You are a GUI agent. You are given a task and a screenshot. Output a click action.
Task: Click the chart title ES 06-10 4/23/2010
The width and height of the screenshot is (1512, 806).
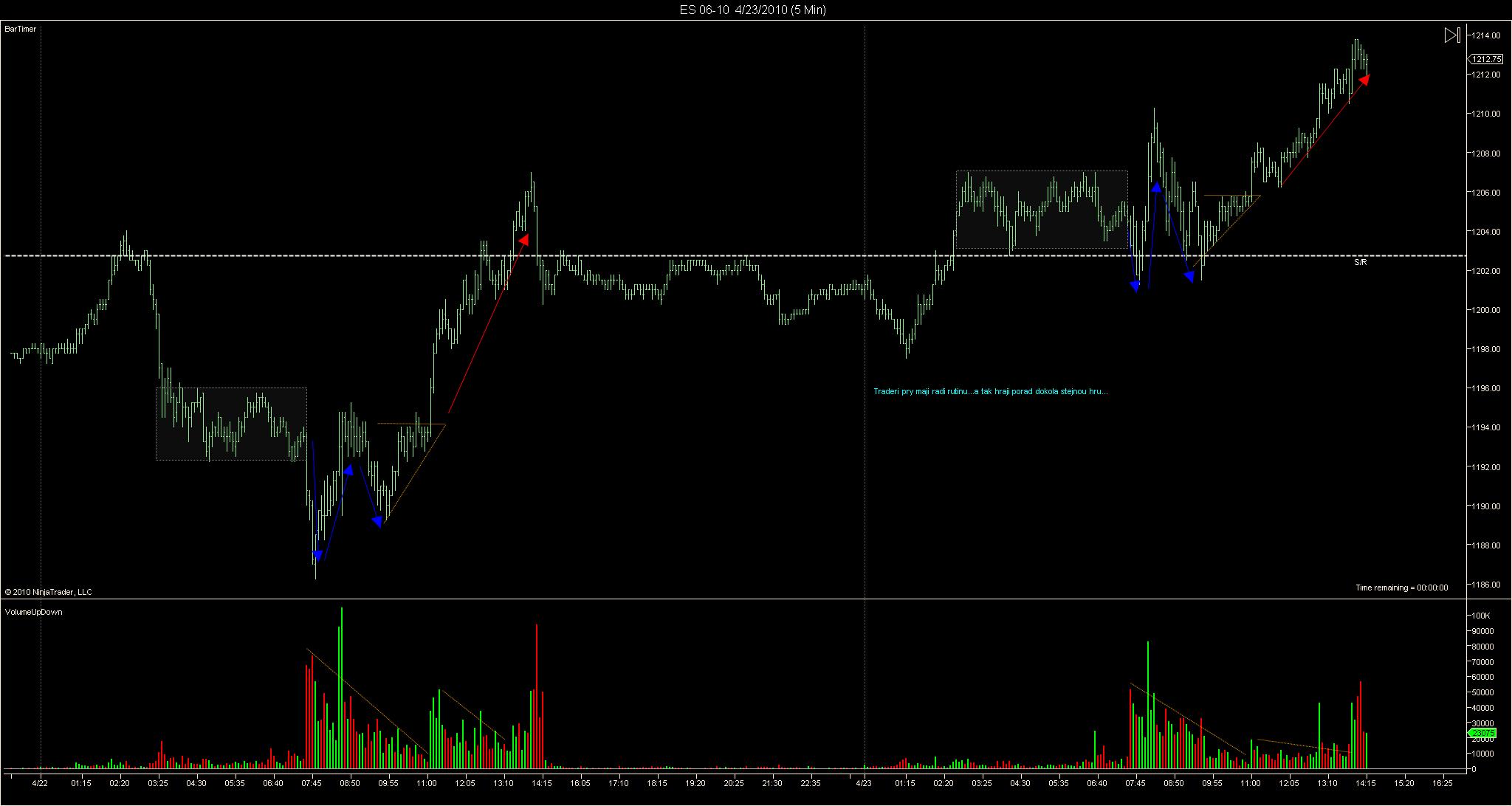(752, 10)
